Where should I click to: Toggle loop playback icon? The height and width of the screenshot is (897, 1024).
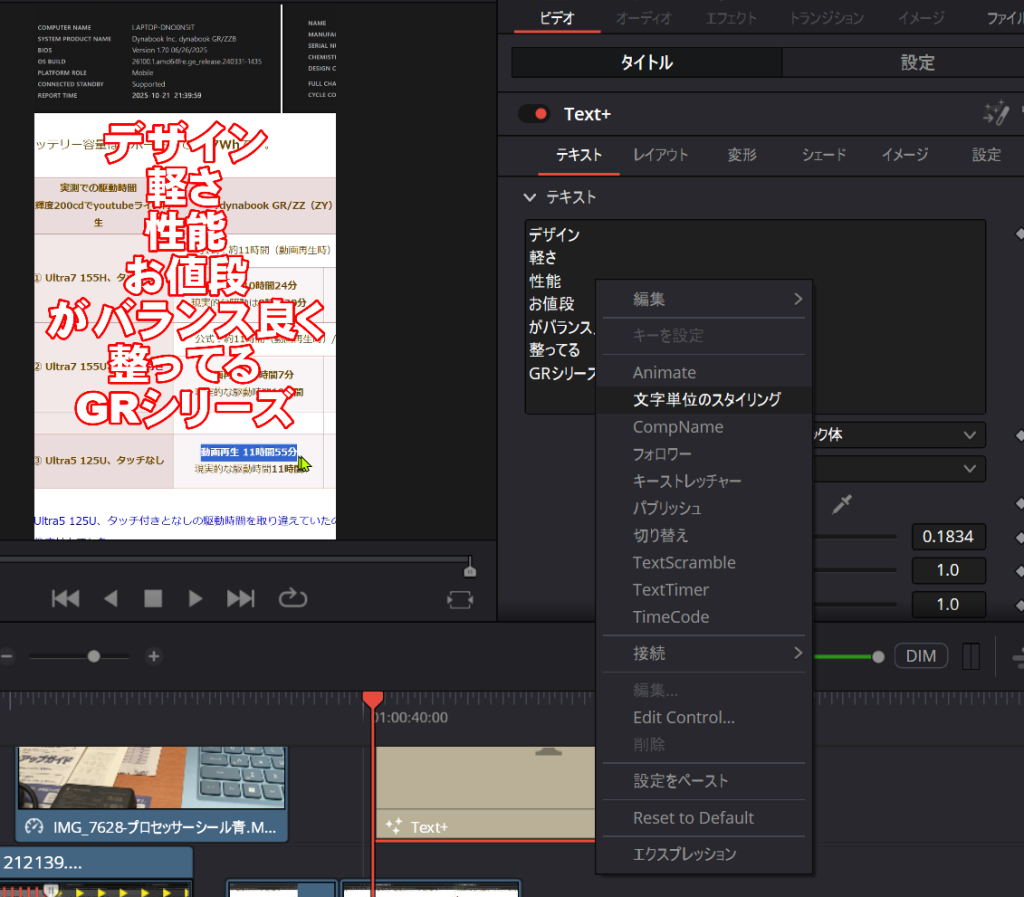pyautogui.click(x=292, y=598)
